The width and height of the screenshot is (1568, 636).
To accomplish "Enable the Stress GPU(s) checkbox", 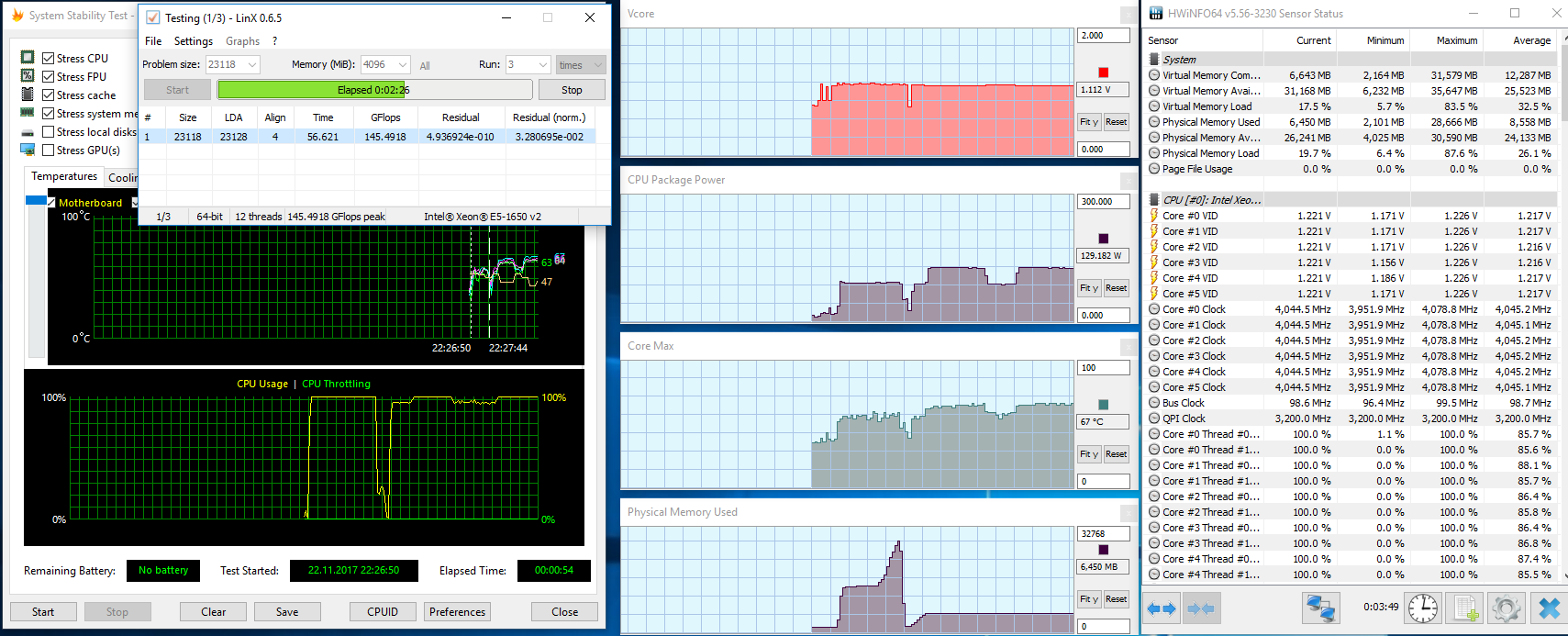I will pyautogui.click(x=49, y=150).
